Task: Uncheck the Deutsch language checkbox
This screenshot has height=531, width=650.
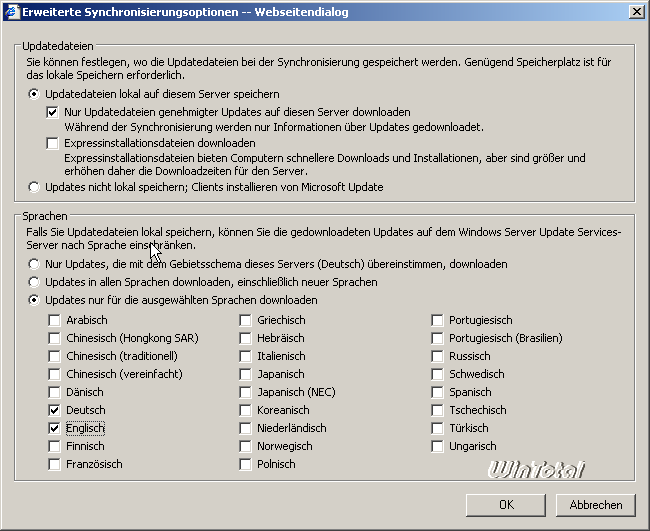Action: (54, 410)
